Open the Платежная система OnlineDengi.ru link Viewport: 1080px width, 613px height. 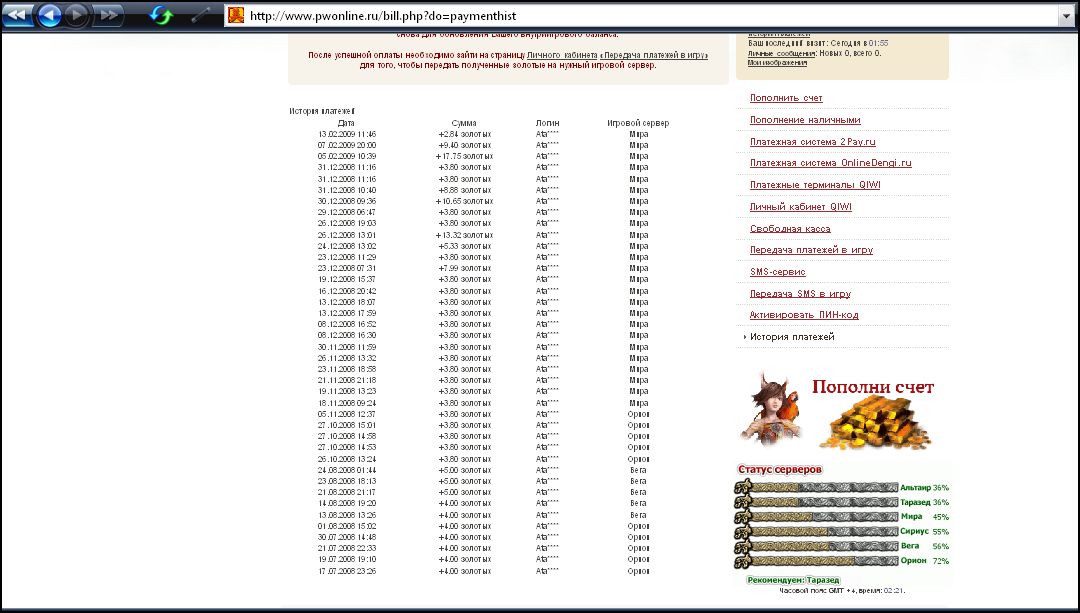coord(830,163)
